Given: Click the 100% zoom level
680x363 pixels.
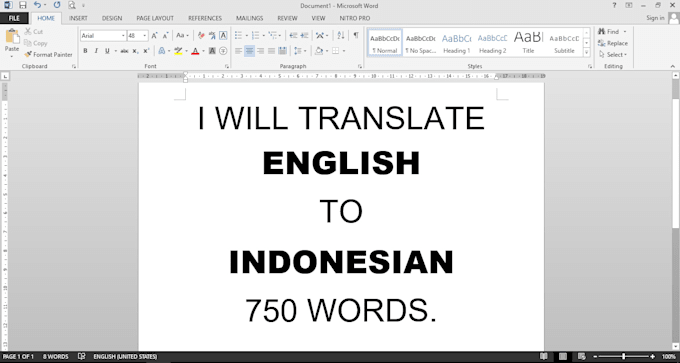Looking at the screenshot, I should pos(670,356).
